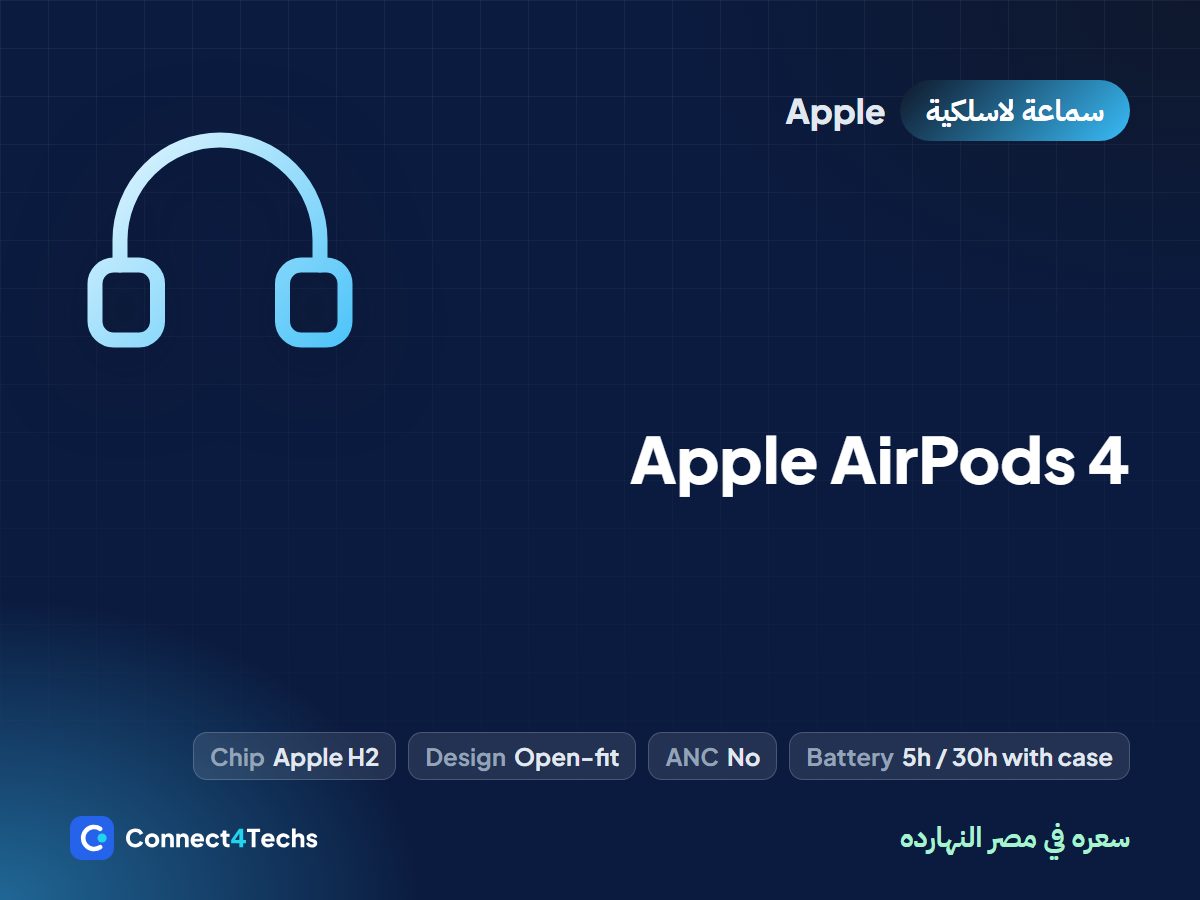The height and width of the screenshot is (900, 1200).
Task: Click the Arabic wireless headphone category badge
Action: pyautogui.click(x=1015, y=110)
